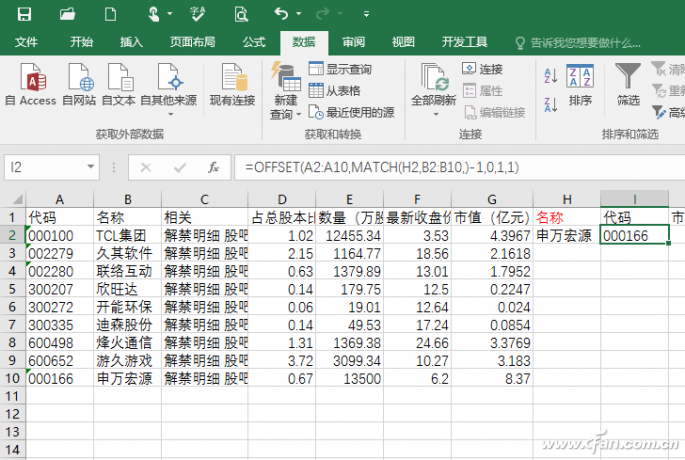Sort ascending A to Z icon
This screenshot has height=460, width=685.
point(550,76)
